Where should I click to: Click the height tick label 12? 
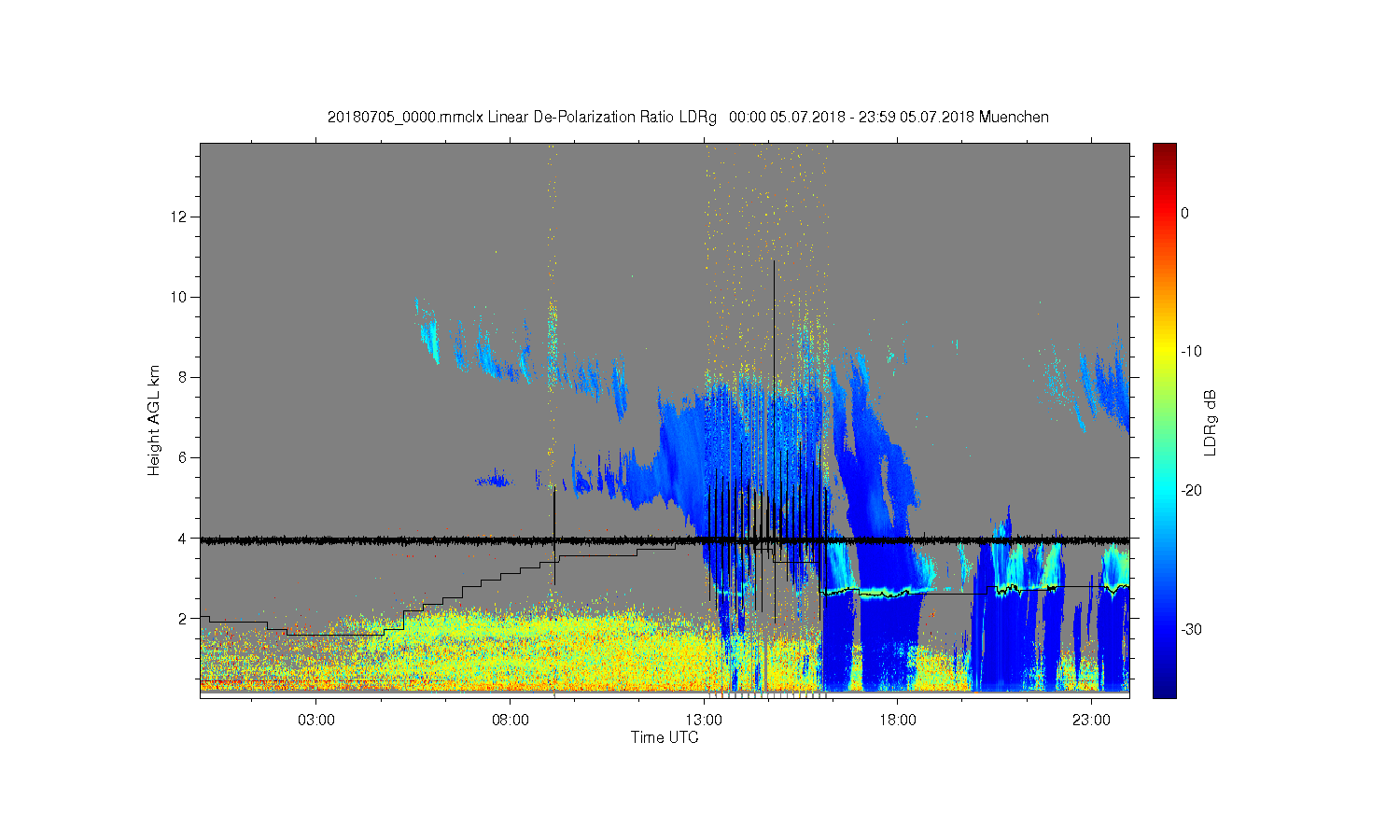pyautogui.click(x=179, y=217)
